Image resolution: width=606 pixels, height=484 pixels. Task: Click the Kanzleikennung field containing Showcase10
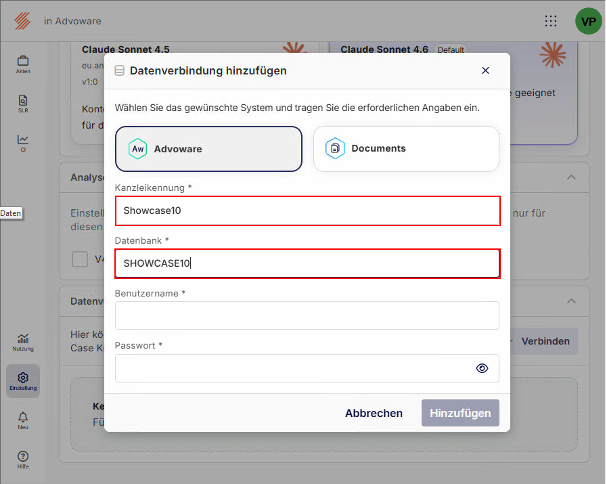click(308, 211)
